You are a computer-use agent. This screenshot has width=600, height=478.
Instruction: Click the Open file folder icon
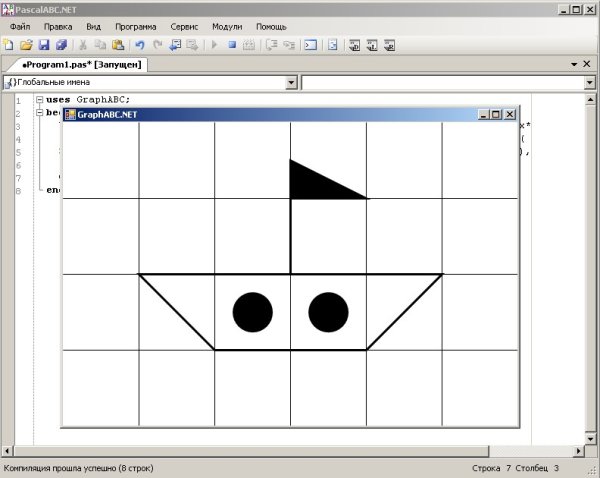[x=27, y=45]
